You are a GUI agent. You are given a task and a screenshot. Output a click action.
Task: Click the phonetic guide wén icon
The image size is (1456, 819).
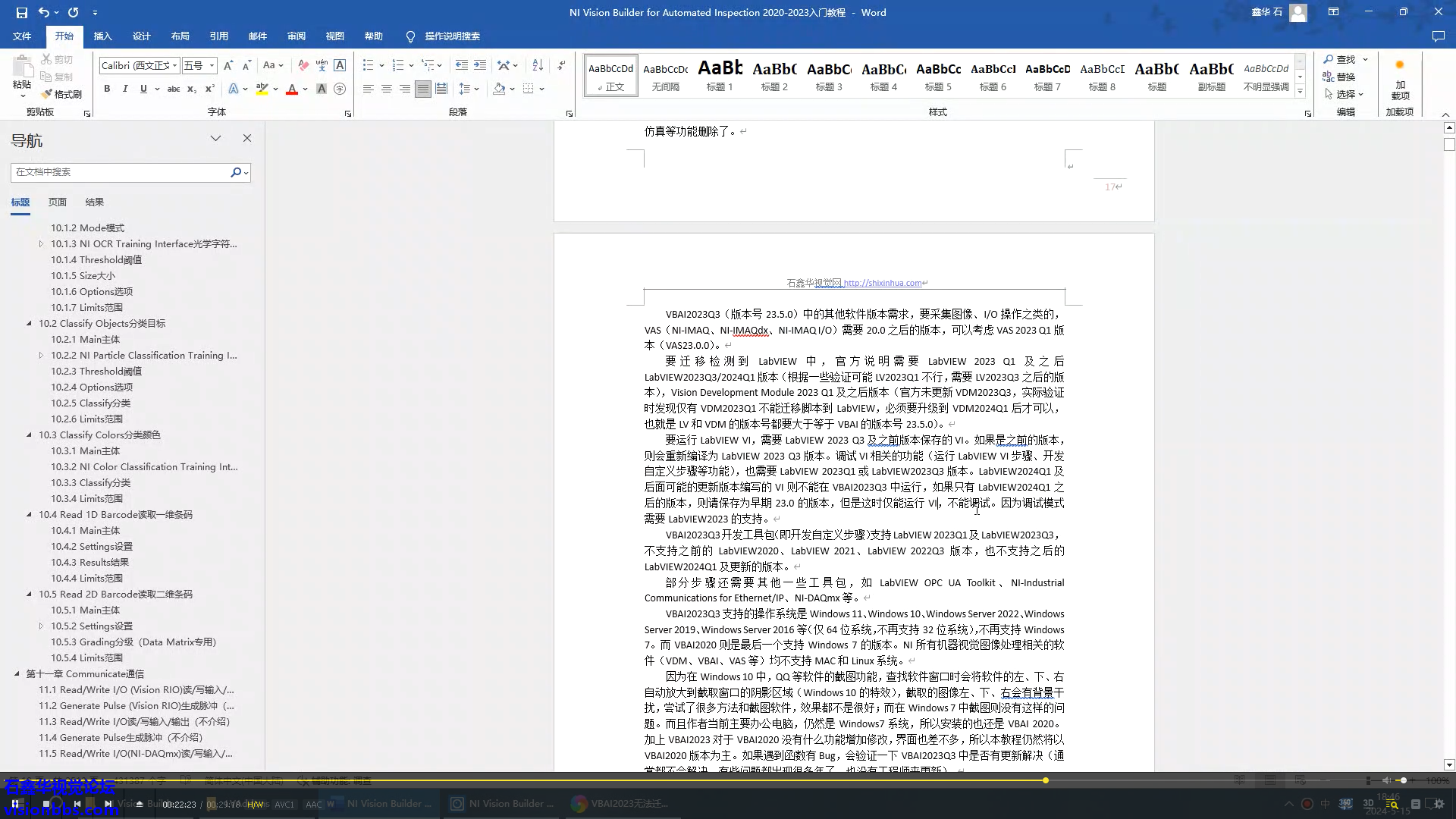pyautogui.click(x=322, y=65)
